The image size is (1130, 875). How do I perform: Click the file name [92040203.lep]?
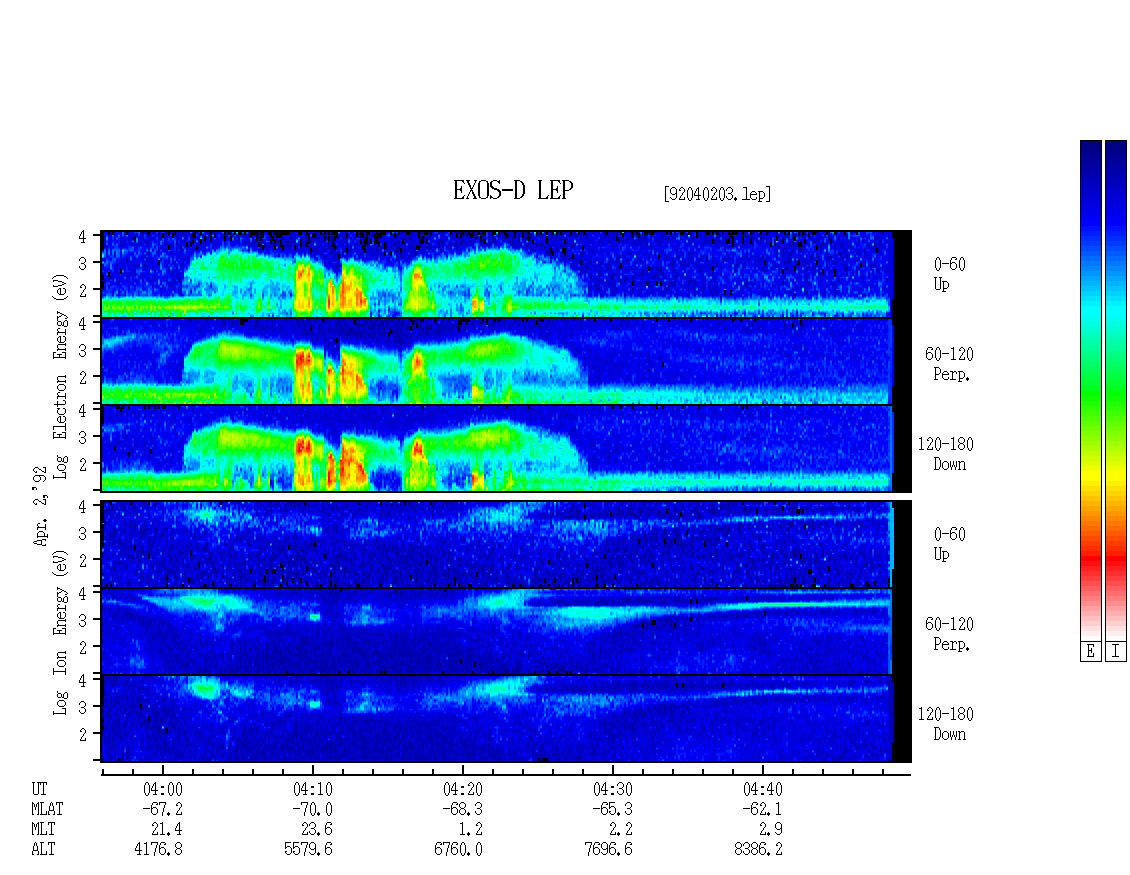(x=717, y=193)
